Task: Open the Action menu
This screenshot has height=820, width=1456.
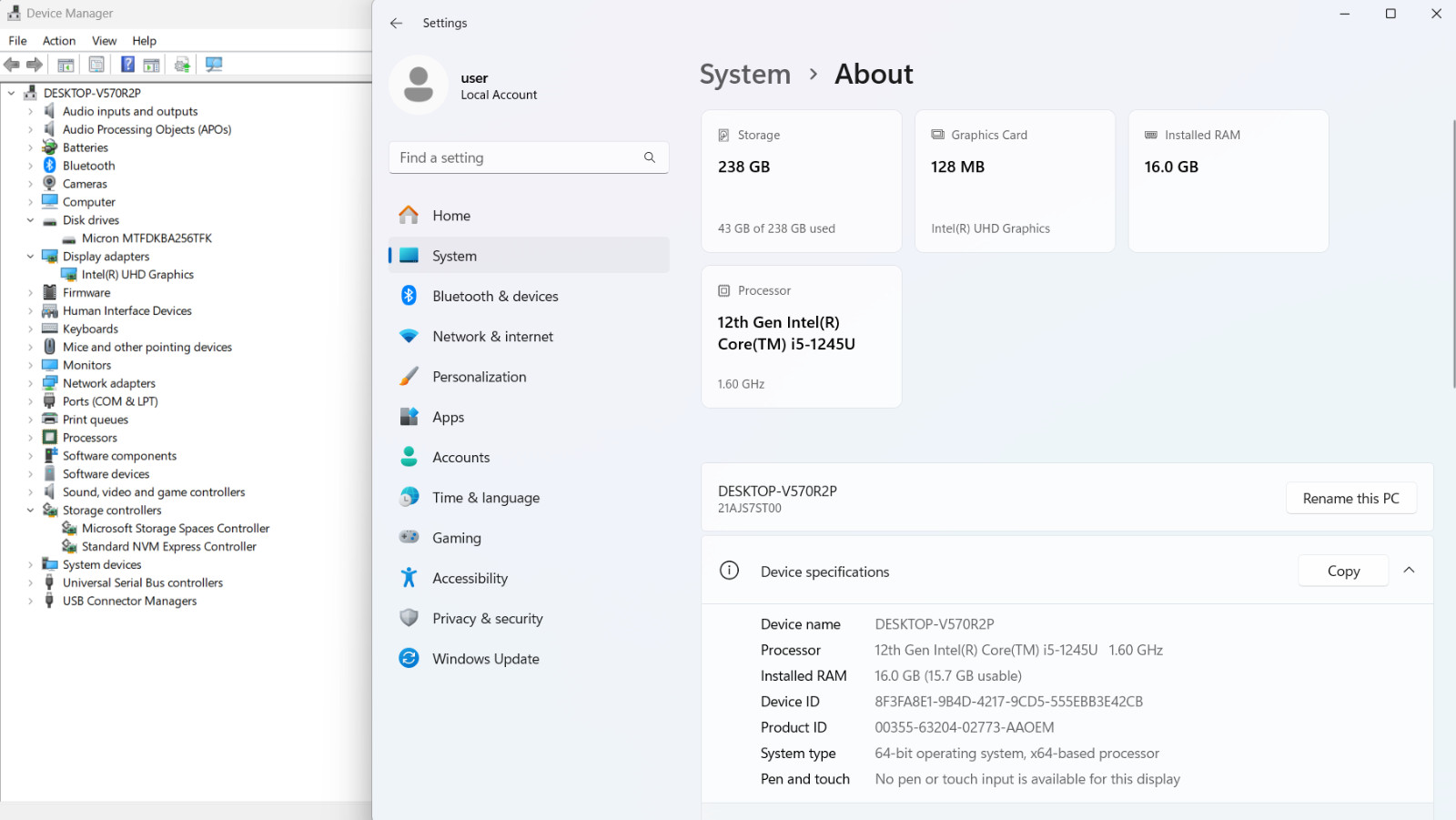Action: [x=59, y=41]
